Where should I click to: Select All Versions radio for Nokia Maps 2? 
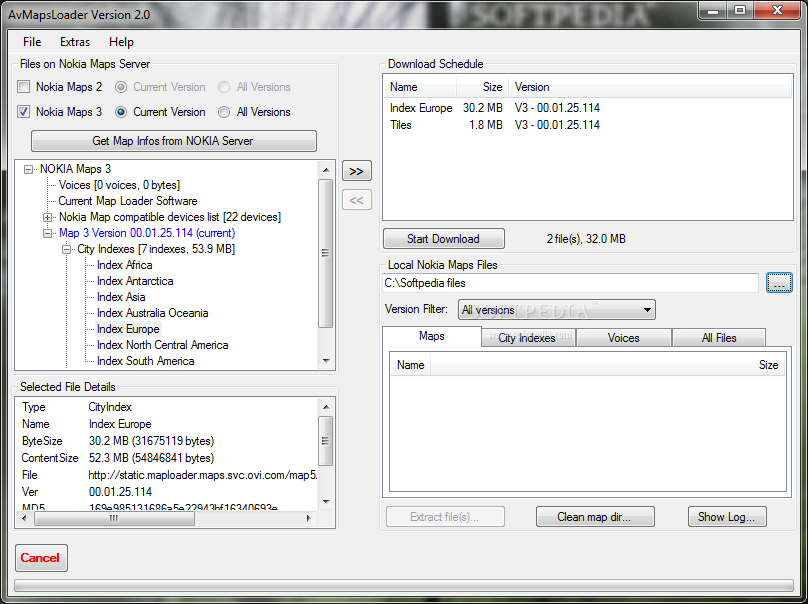tap(224, 87)
